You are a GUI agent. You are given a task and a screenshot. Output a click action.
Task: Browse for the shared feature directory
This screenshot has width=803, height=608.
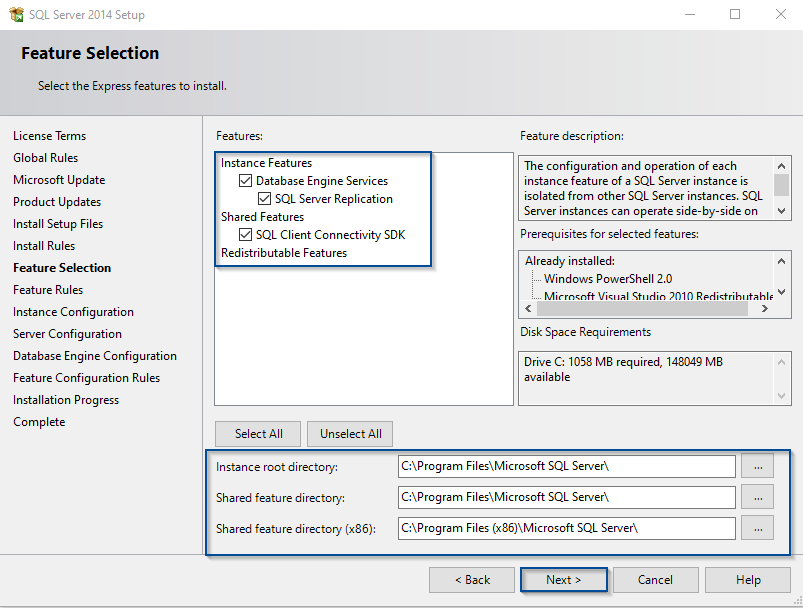(759, 497)
